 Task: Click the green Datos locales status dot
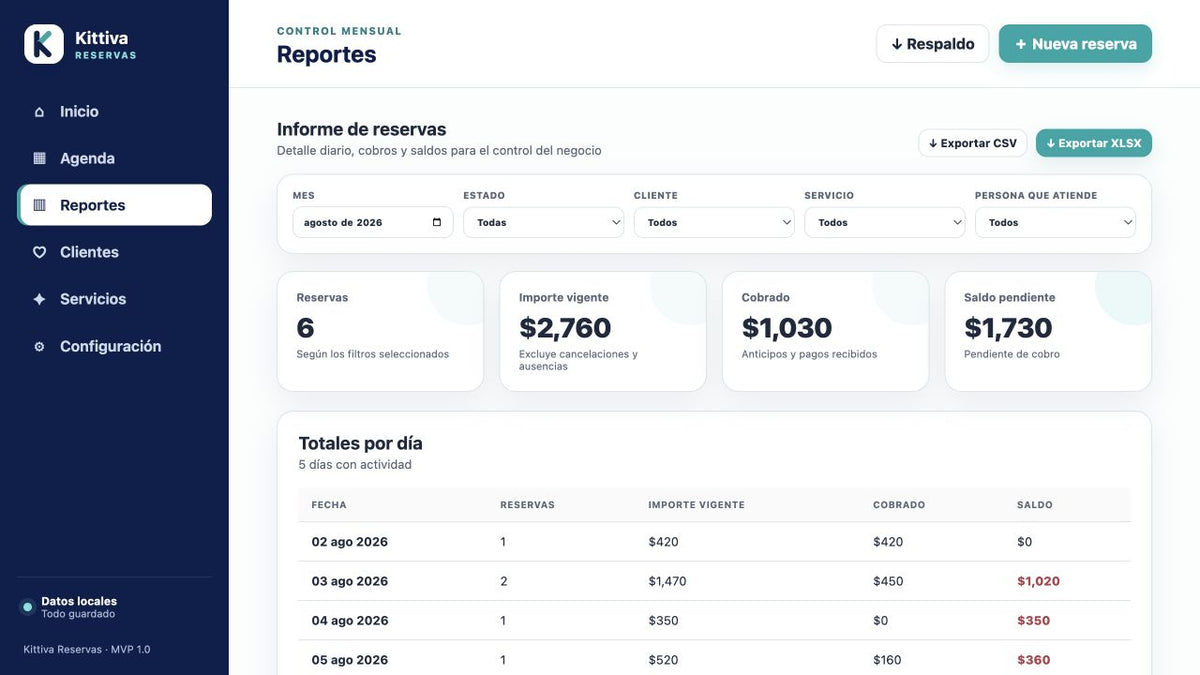28,607
